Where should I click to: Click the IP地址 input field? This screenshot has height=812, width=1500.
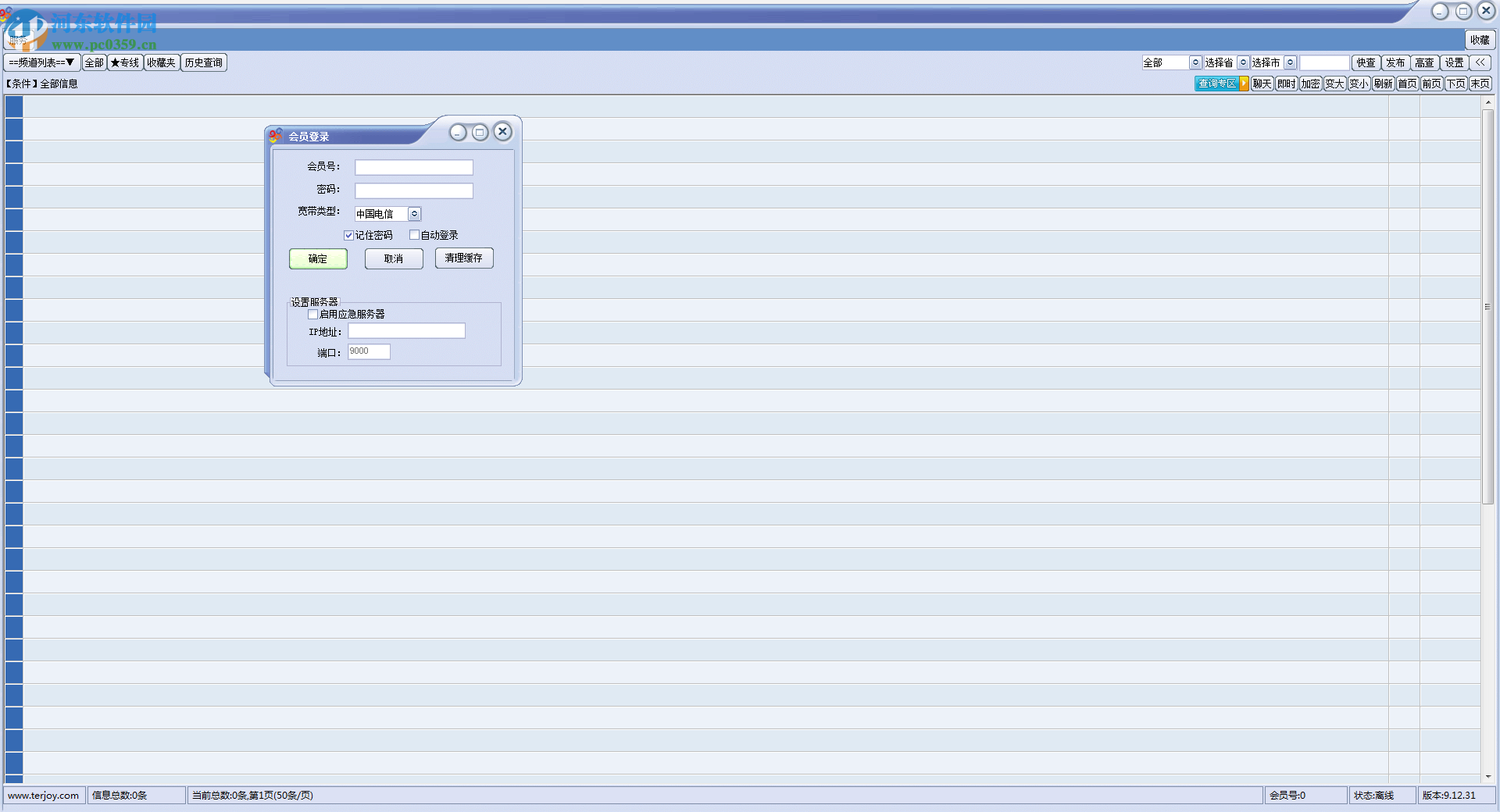pyautogui.click(x=406, y=331)
